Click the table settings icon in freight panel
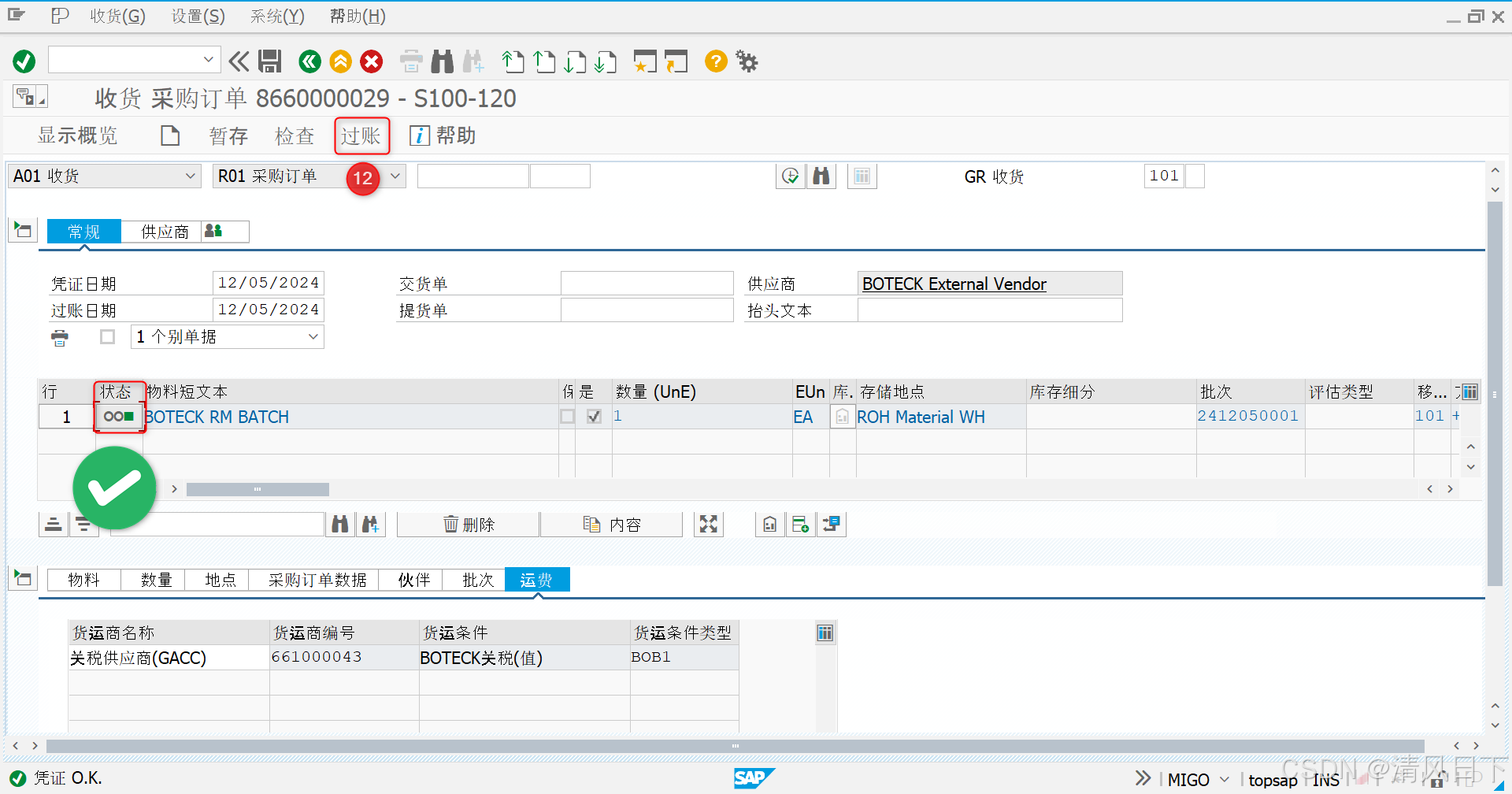 point(825,633)
